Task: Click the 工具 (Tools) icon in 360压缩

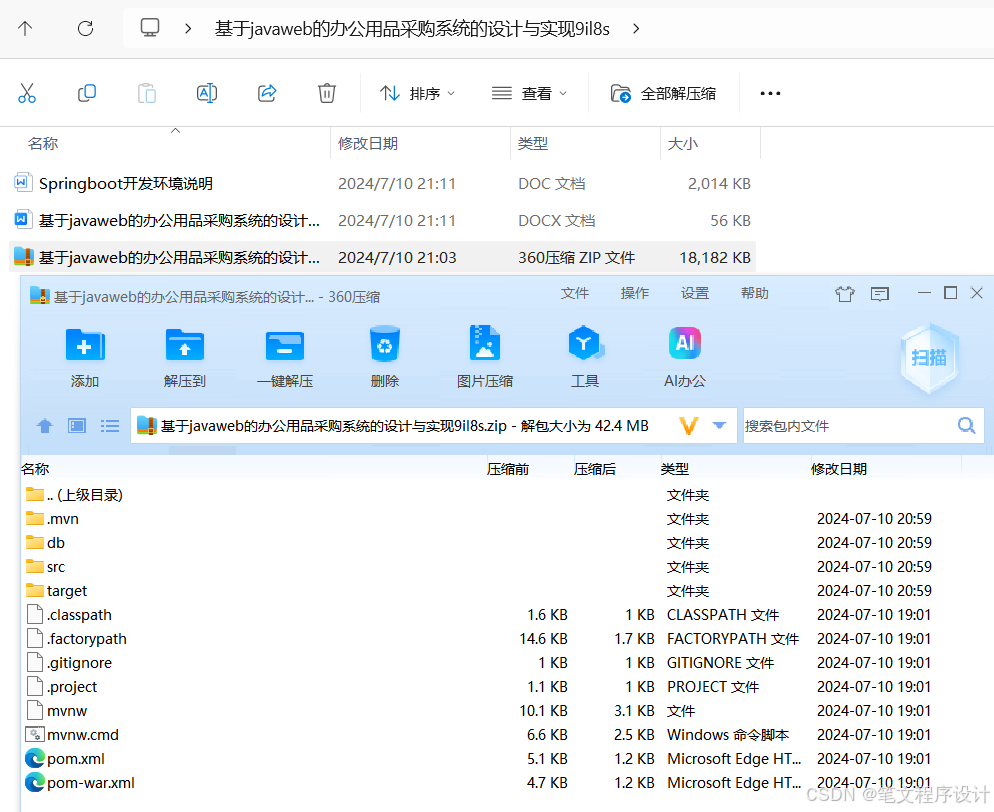Action: [x=585, y=355]
